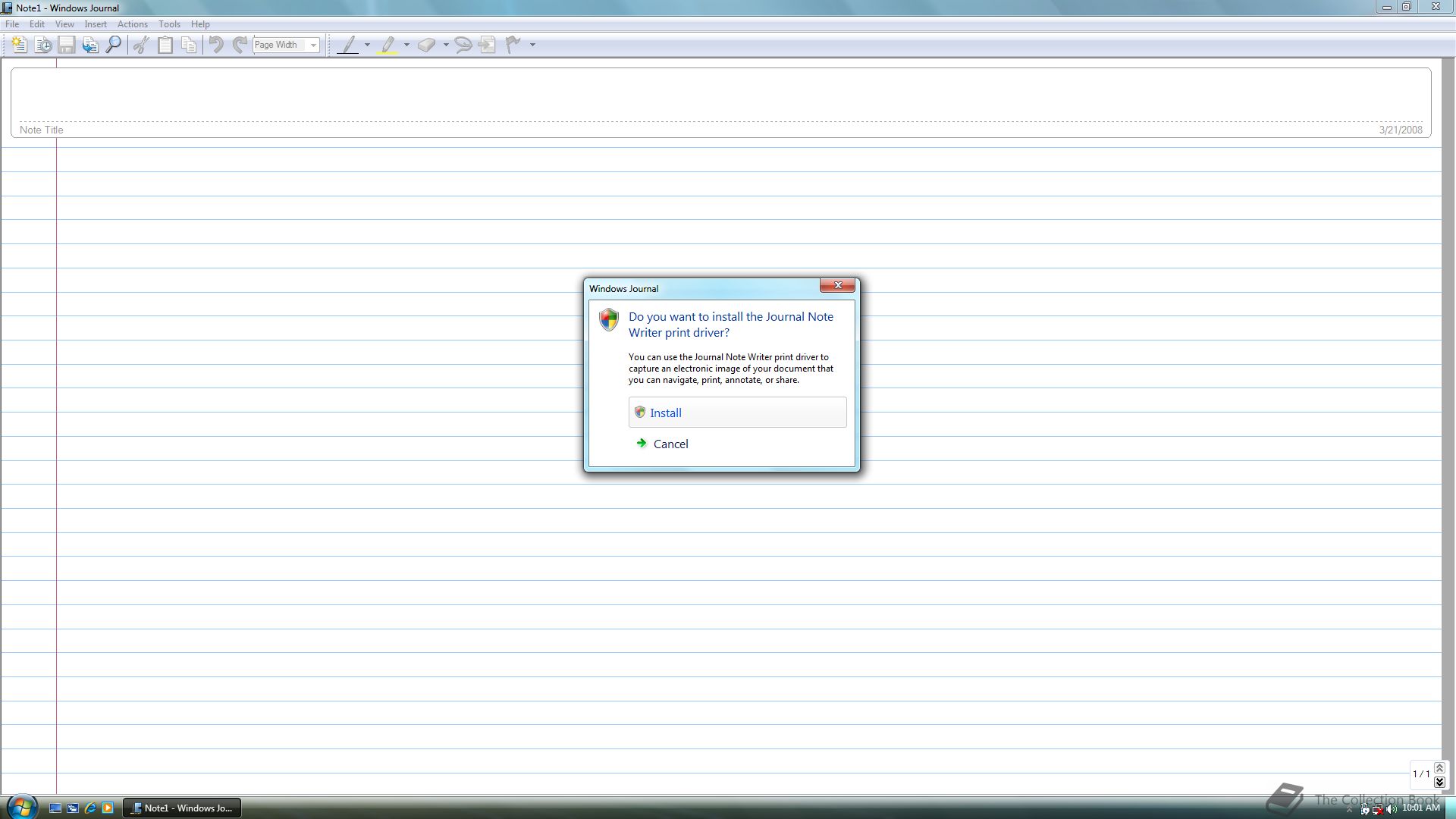
Task: Open Highlighter options arrow
Action: 406,45
